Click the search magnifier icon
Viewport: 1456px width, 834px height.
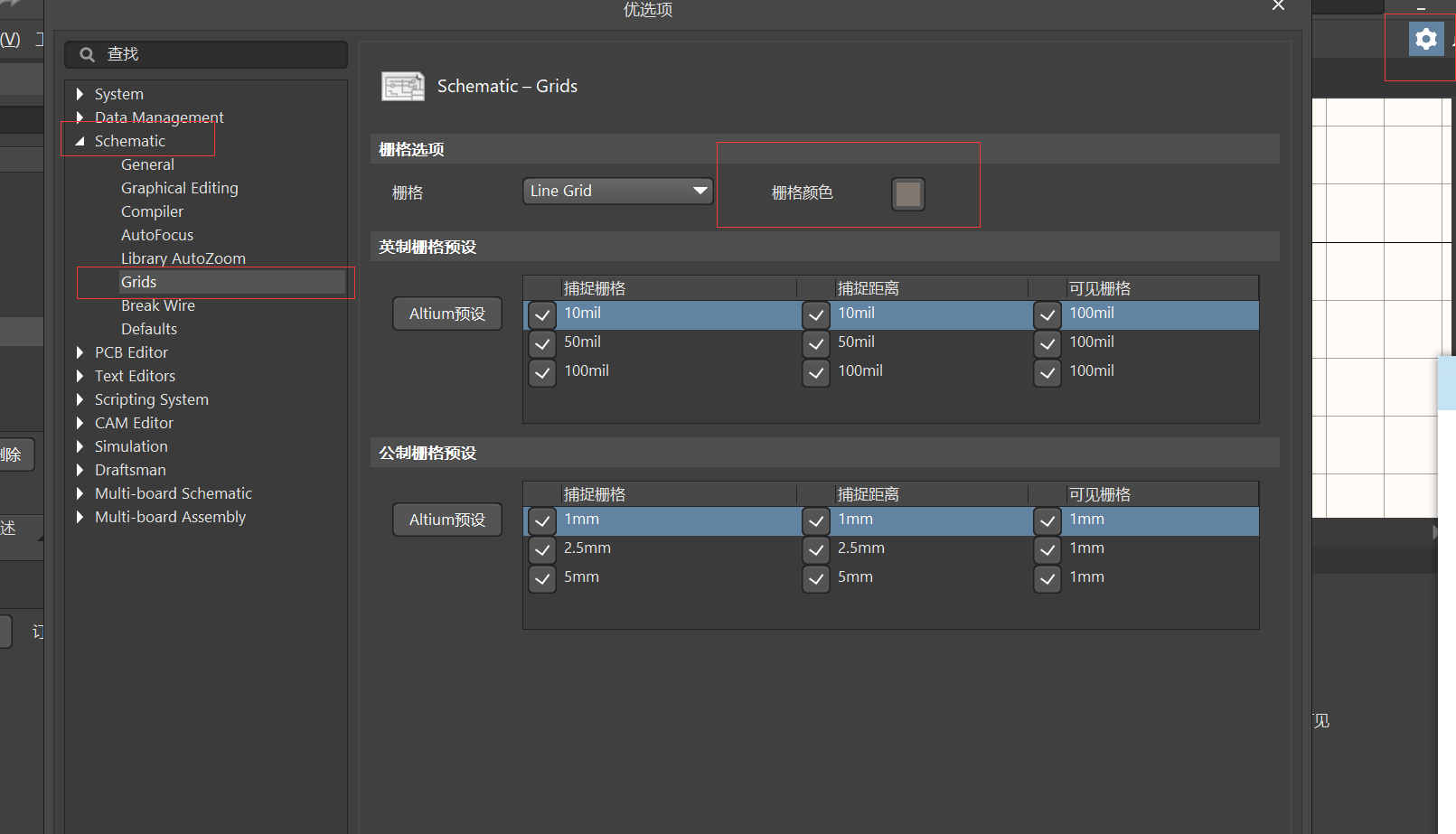[88, 55]
